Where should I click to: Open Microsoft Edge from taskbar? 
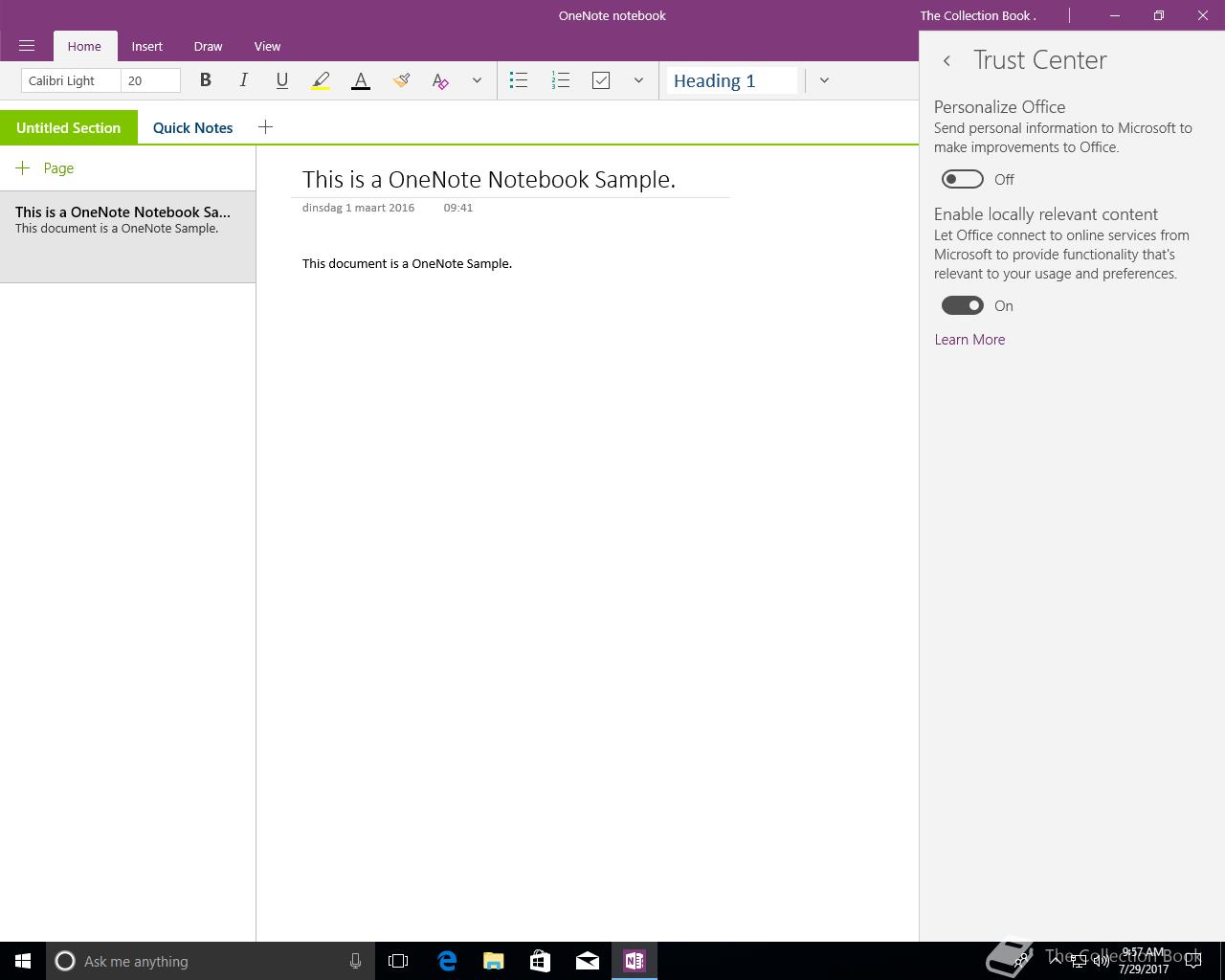point(447,961)
